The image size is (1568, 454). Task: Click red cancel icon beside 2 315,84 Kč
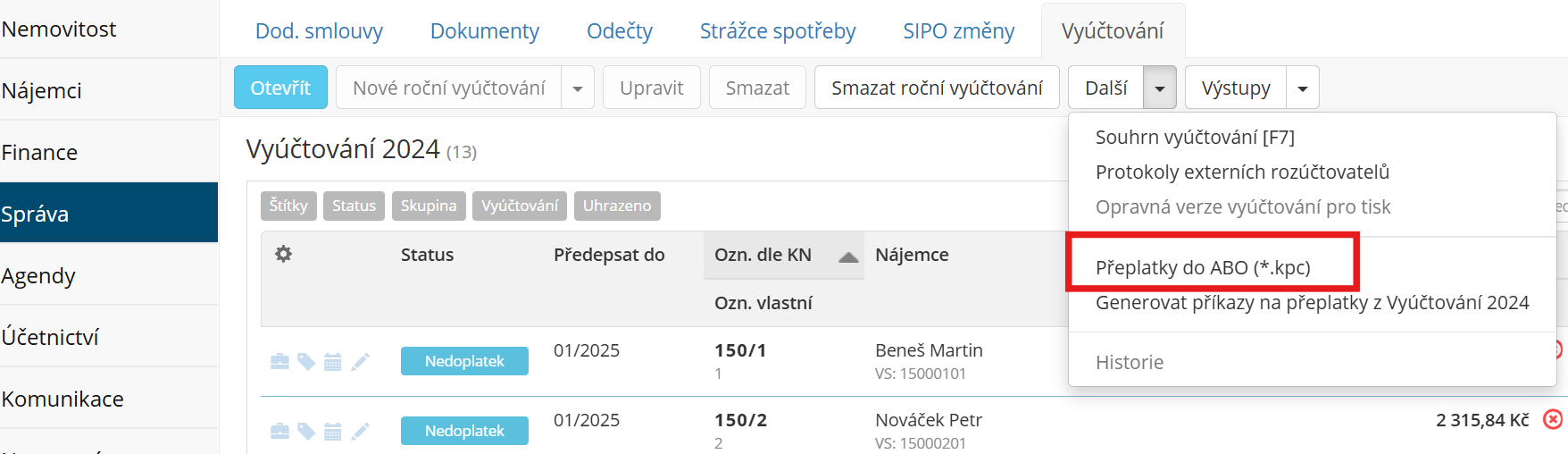click(1554, 419)
